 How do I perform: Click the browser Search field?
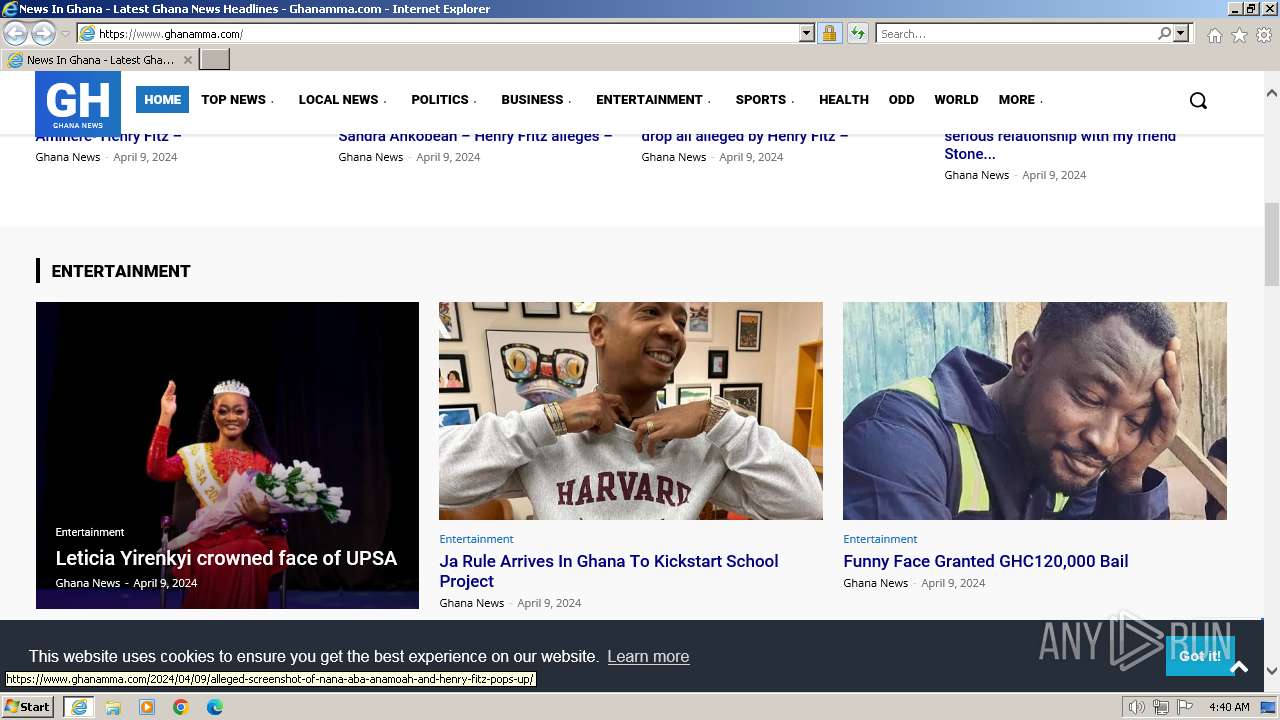(1015, 33)
